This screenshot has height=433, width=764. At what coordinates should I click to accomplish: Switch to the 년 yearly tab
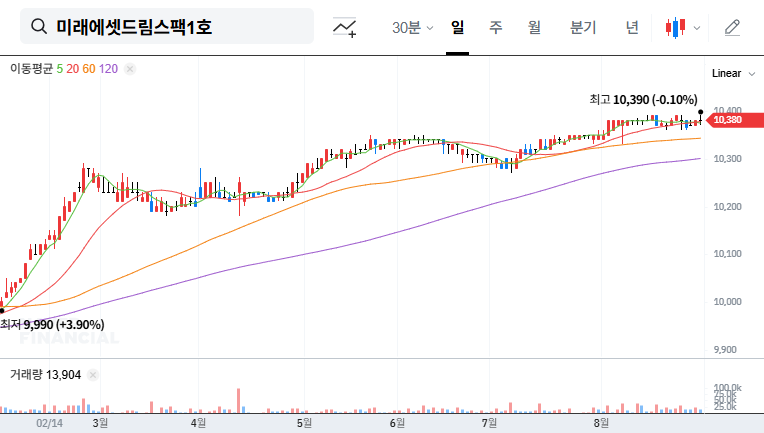632,27
